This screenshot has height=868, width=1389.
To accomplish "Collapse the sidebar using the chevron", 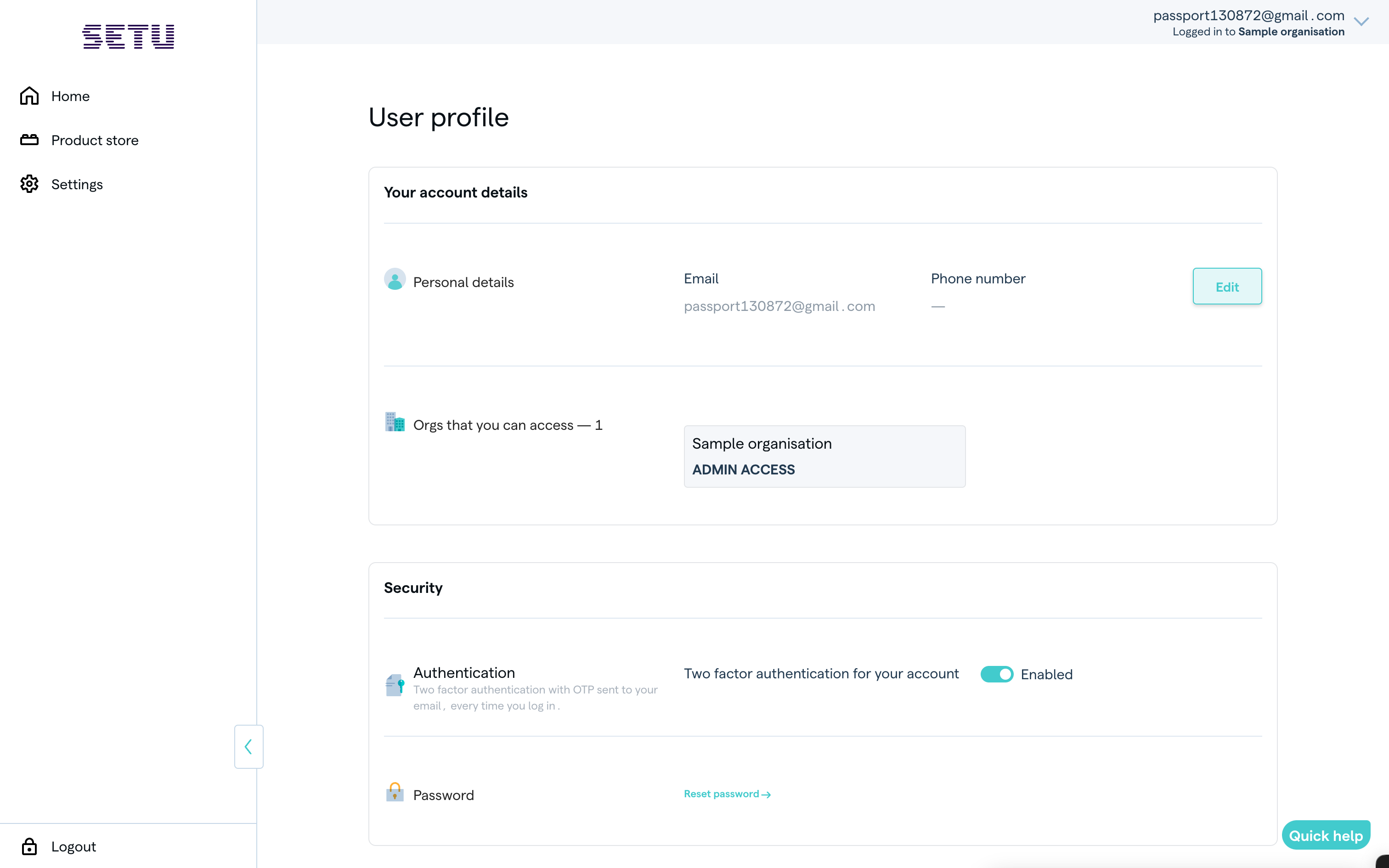I will pos(248,746).
